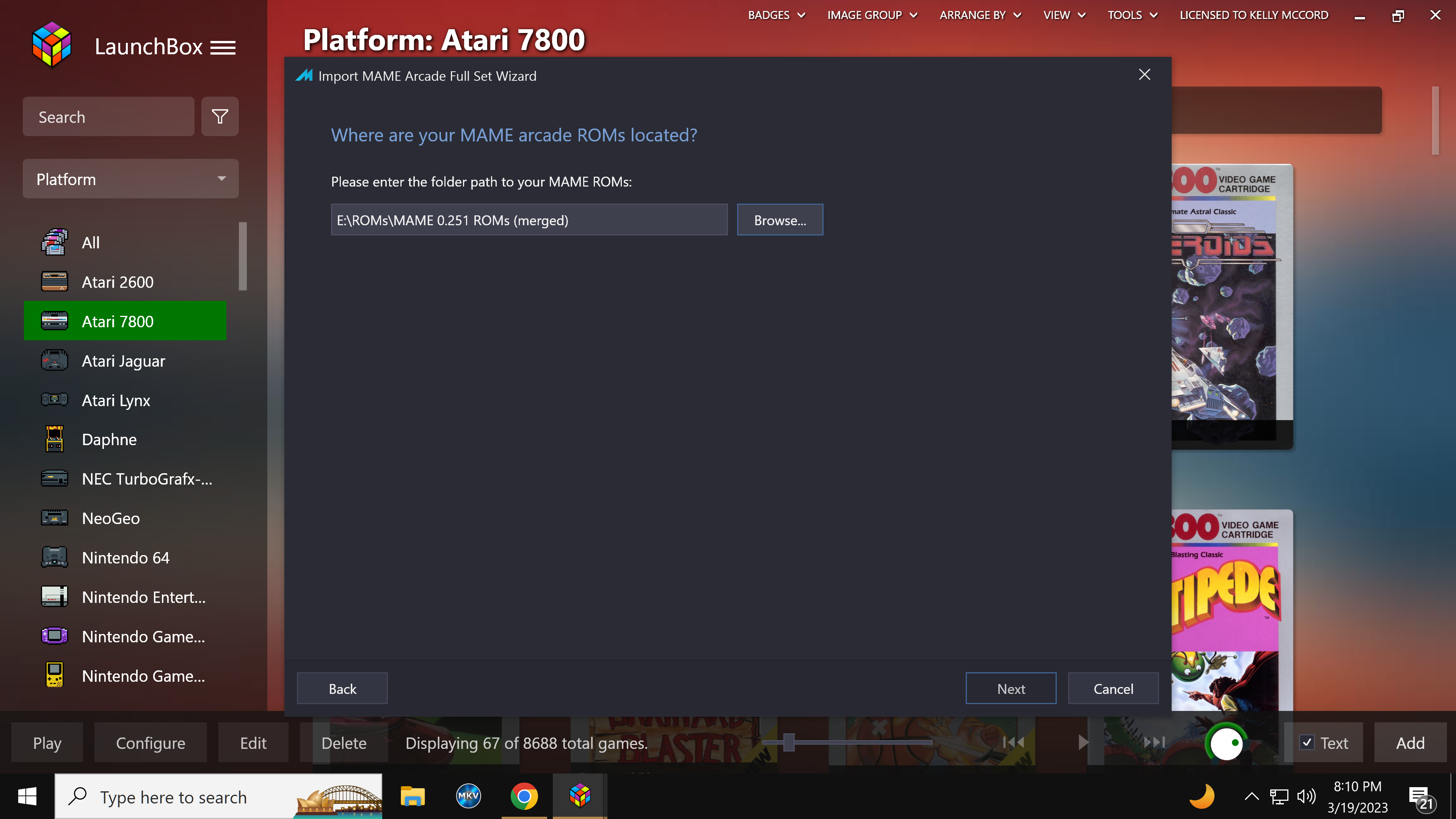Click the image size slider handle
Image resolution: width=1456 pixels, height=819 pixels.
[x=789, y=742]
